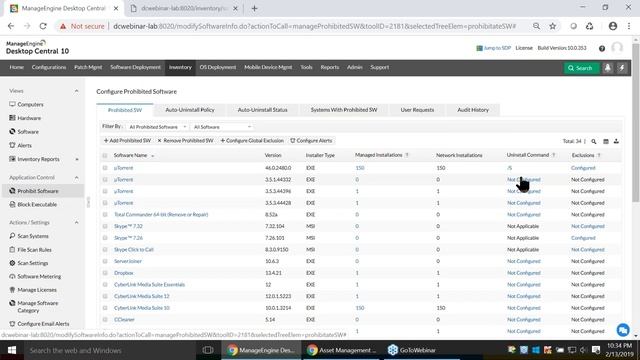Switch to Systems With Prohibited SW tab

tap(344, 110)
